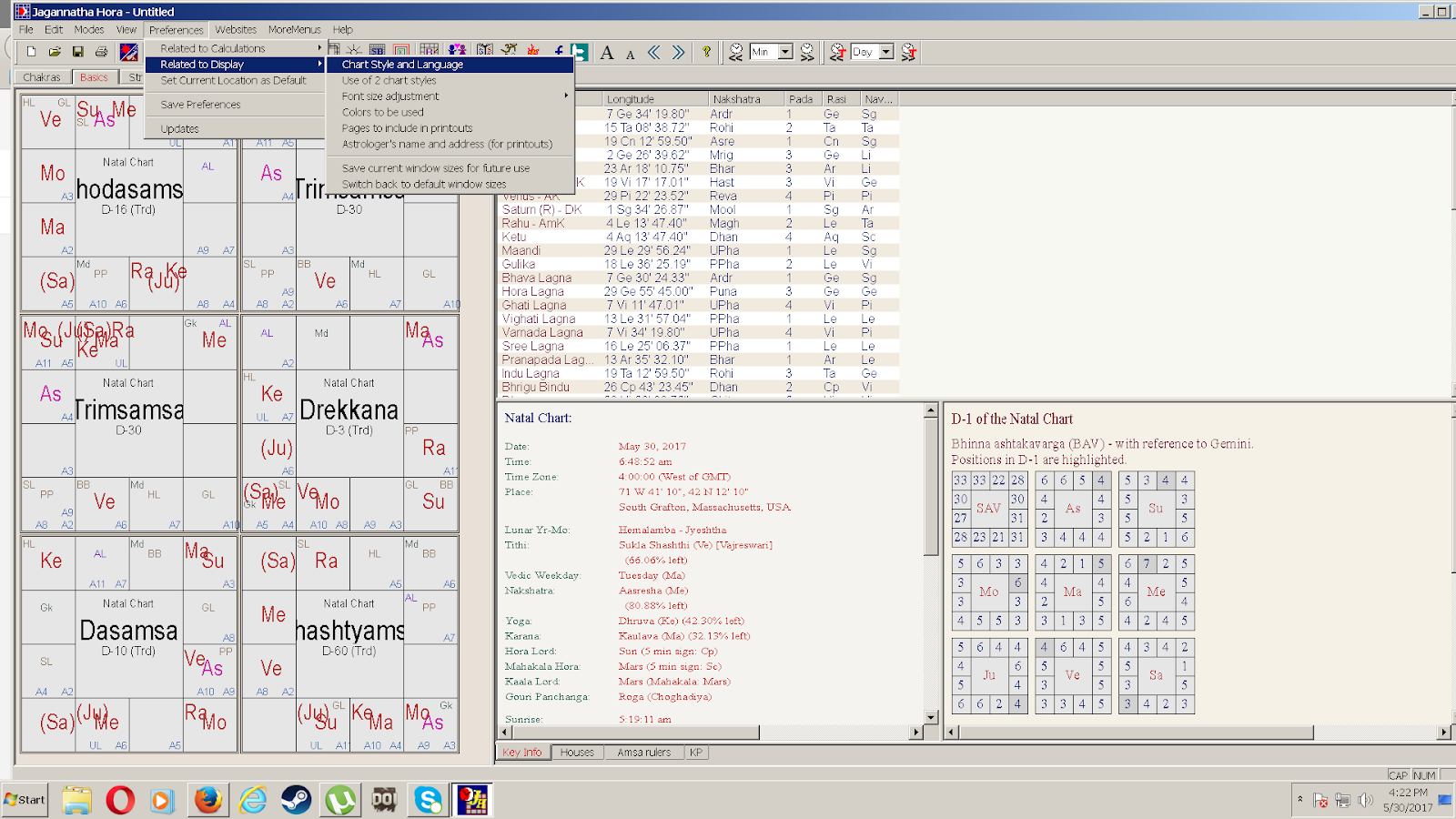1456x819 pixels.
Task: Choose Switch back to default window sizes
Action: (450, 184)
